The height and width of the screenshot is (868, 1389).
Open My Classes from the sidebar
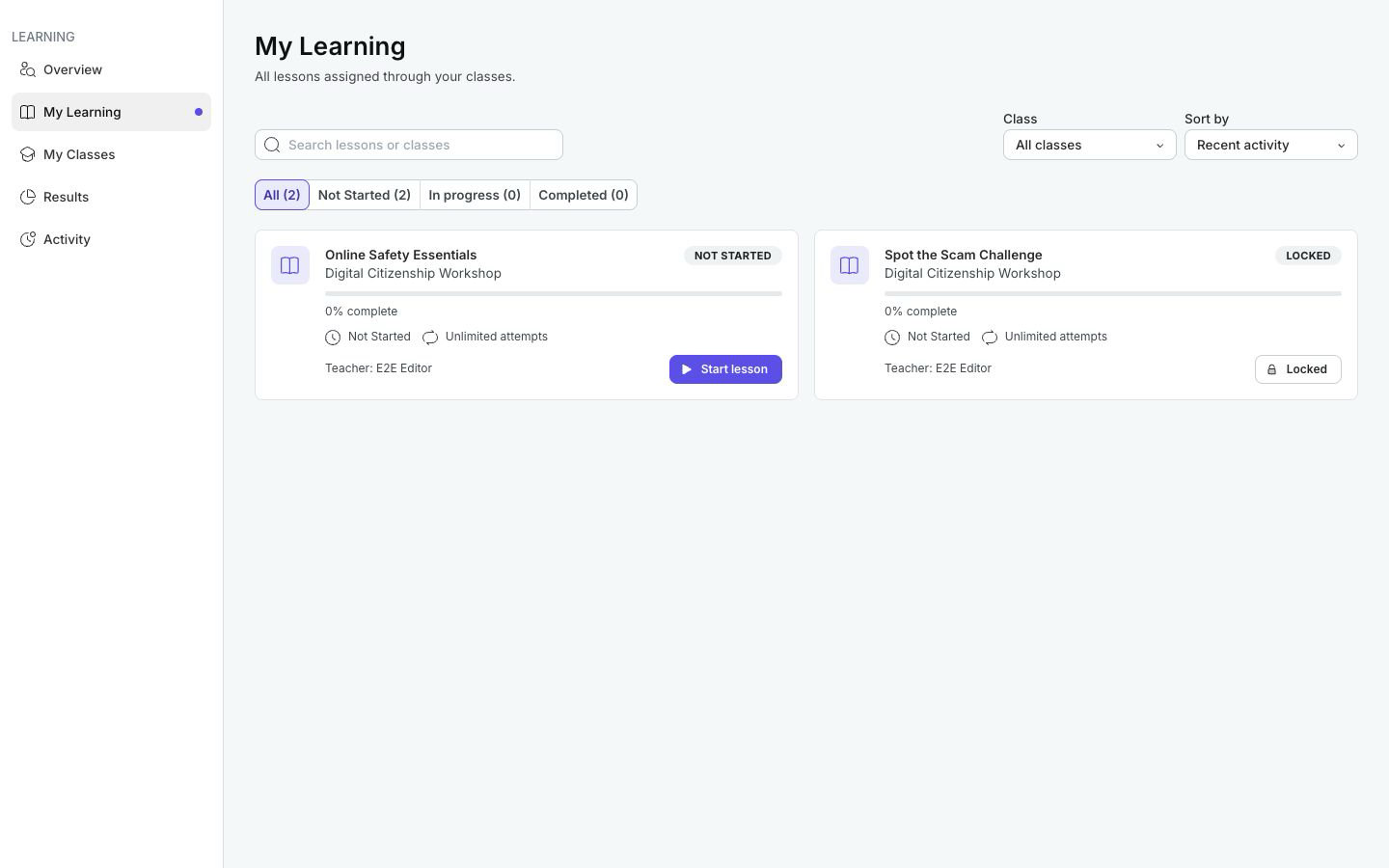111,154
